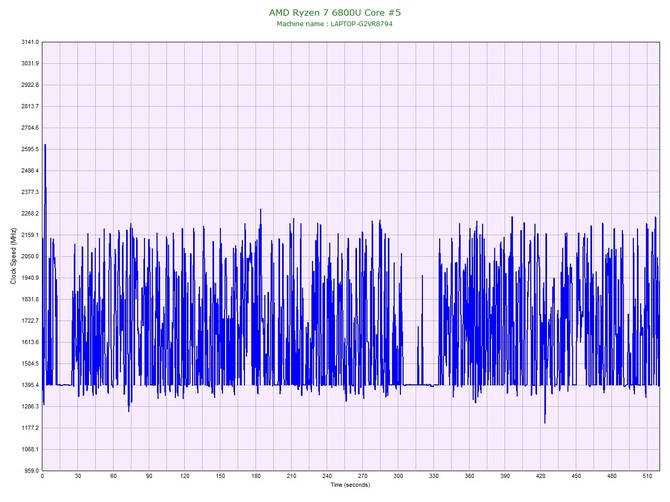
Task: Click the 420 tick on time axis
Action: pos(541,476)
